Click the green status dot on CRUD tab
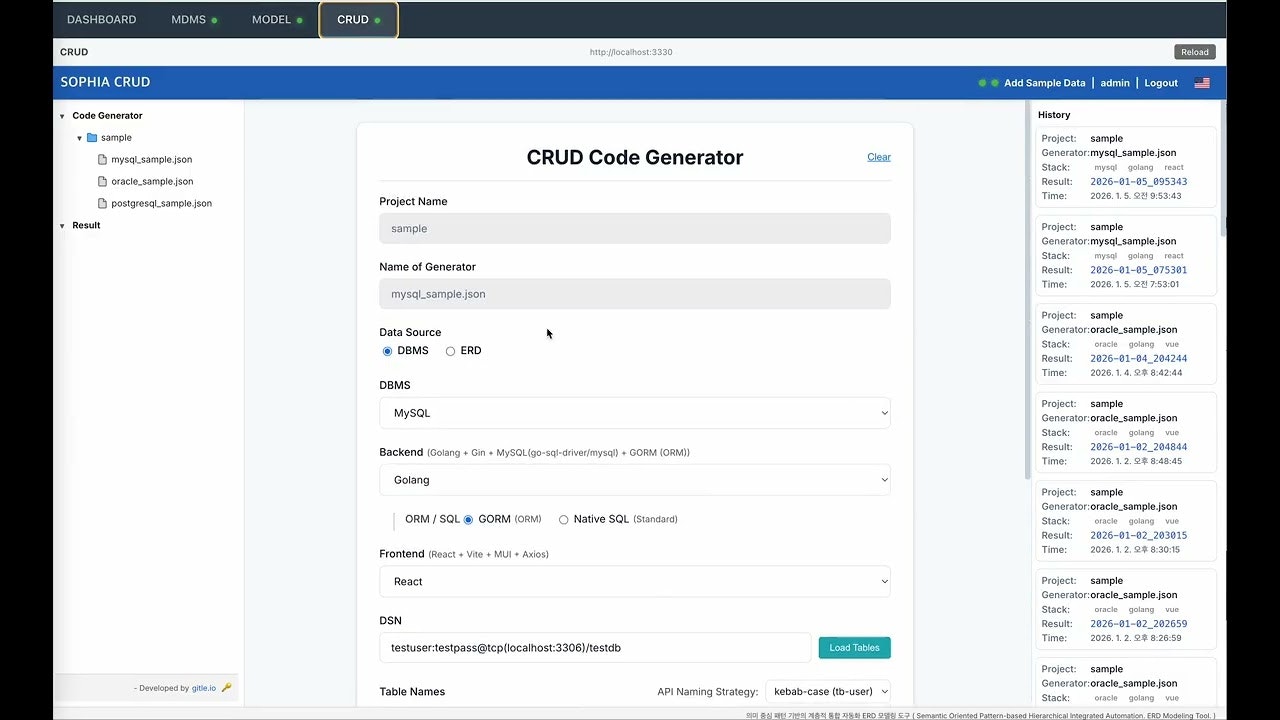 click(x=377, y=20)
